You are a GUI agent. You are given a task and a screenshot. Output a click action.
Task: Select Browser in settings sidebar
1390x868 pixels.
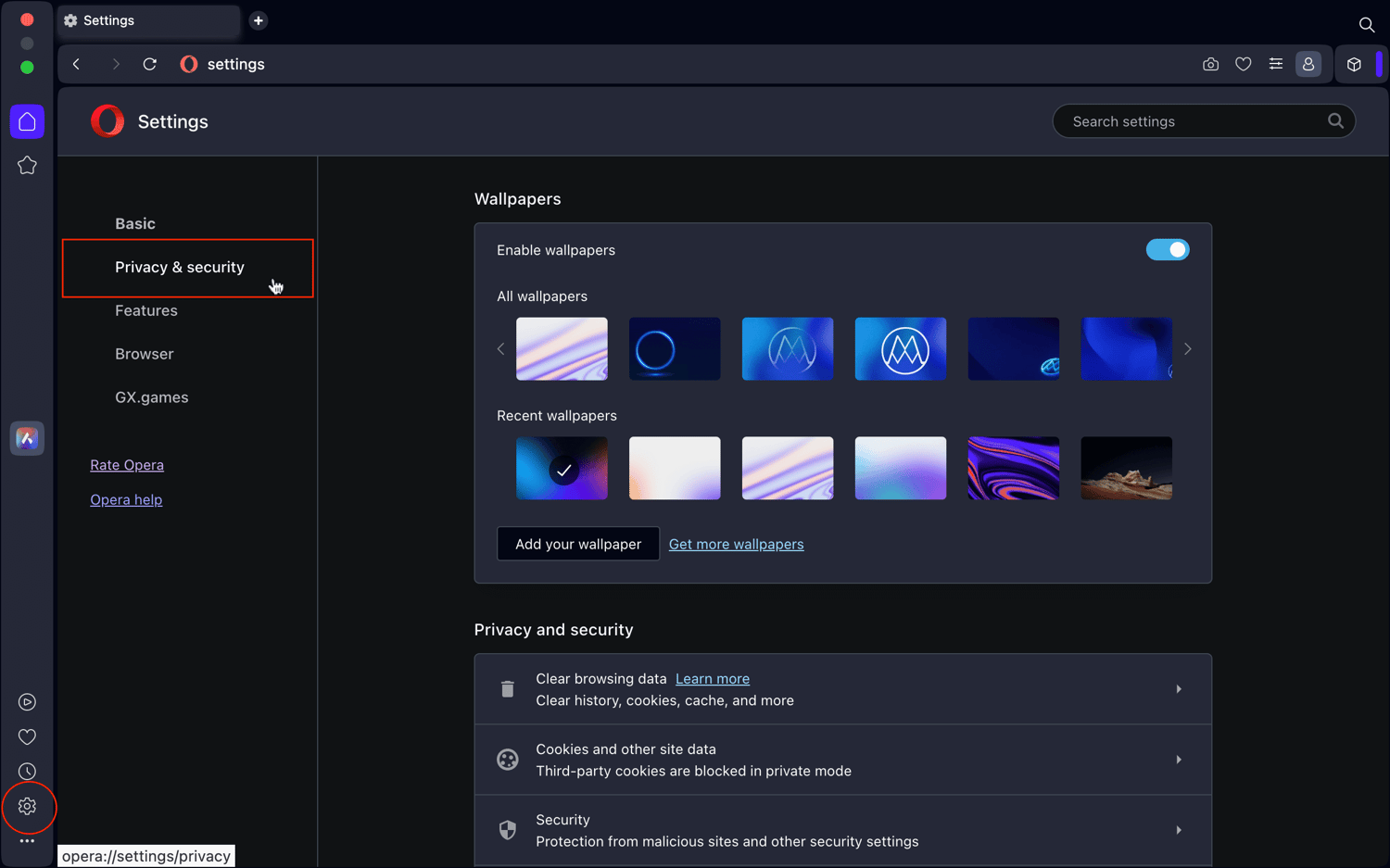tap(145, 354)
